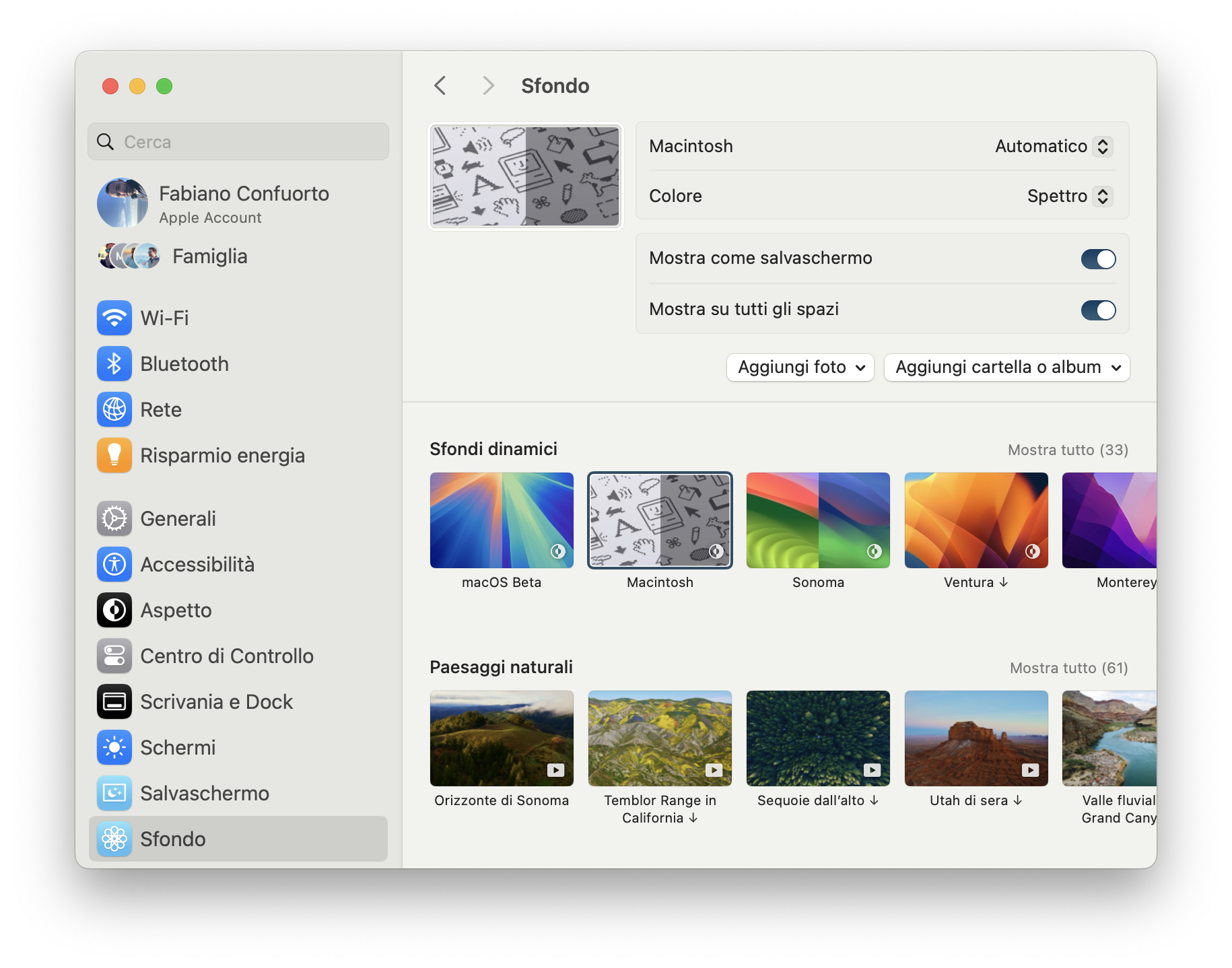Toggle Mostra su tutti gli spazi switch

click(x=1098, y=310)
